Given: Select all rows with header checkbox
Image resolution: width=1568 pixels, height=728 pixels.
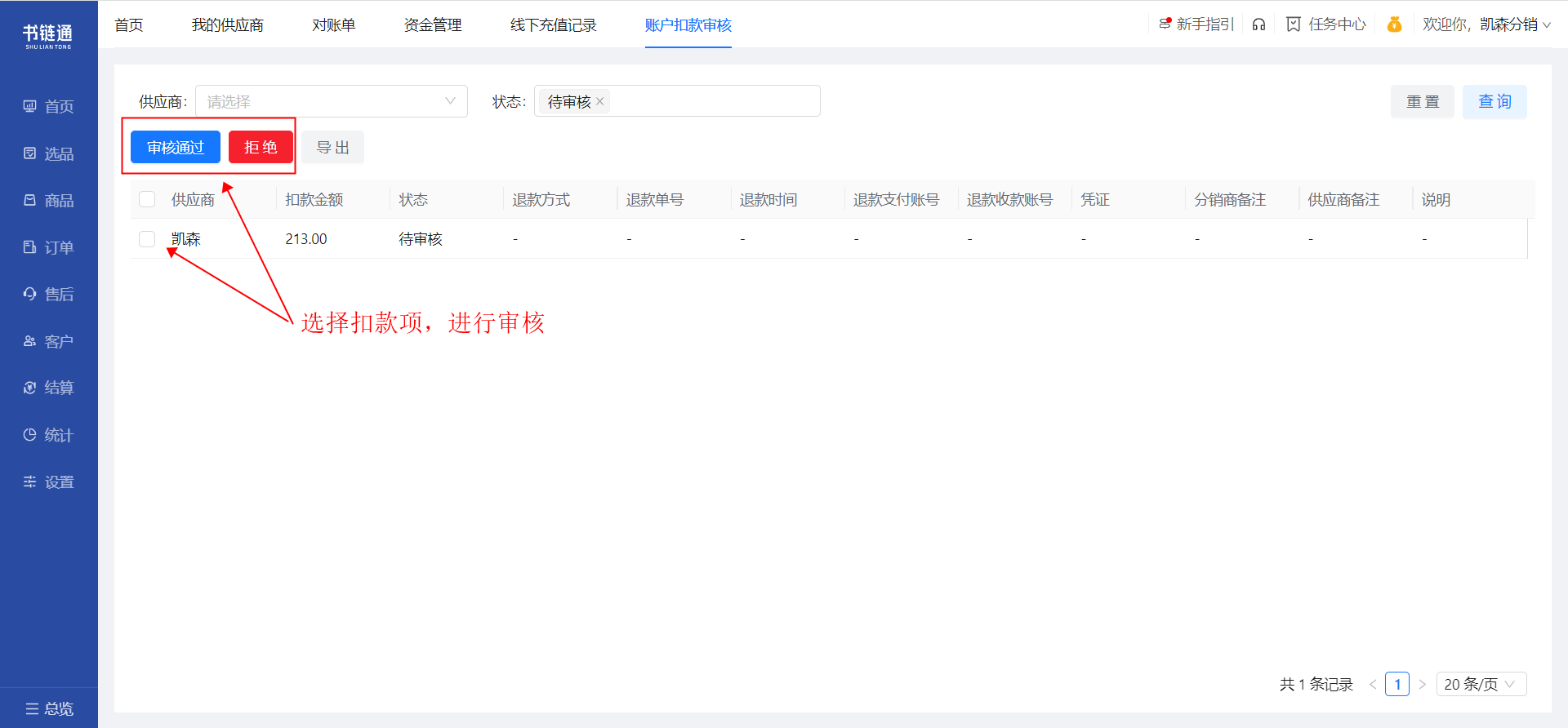Looking at the screenshot, I should click(147, 199).
